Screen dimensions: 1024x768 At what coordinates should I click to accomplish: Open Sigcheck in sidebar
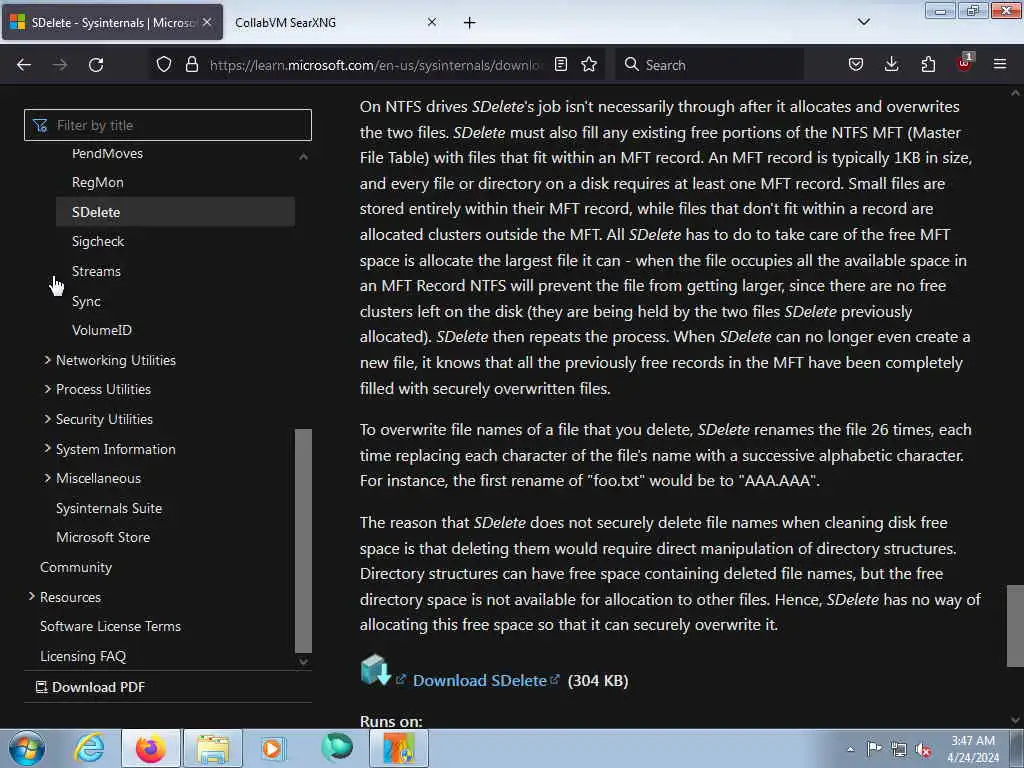click(x=98, y=242)
